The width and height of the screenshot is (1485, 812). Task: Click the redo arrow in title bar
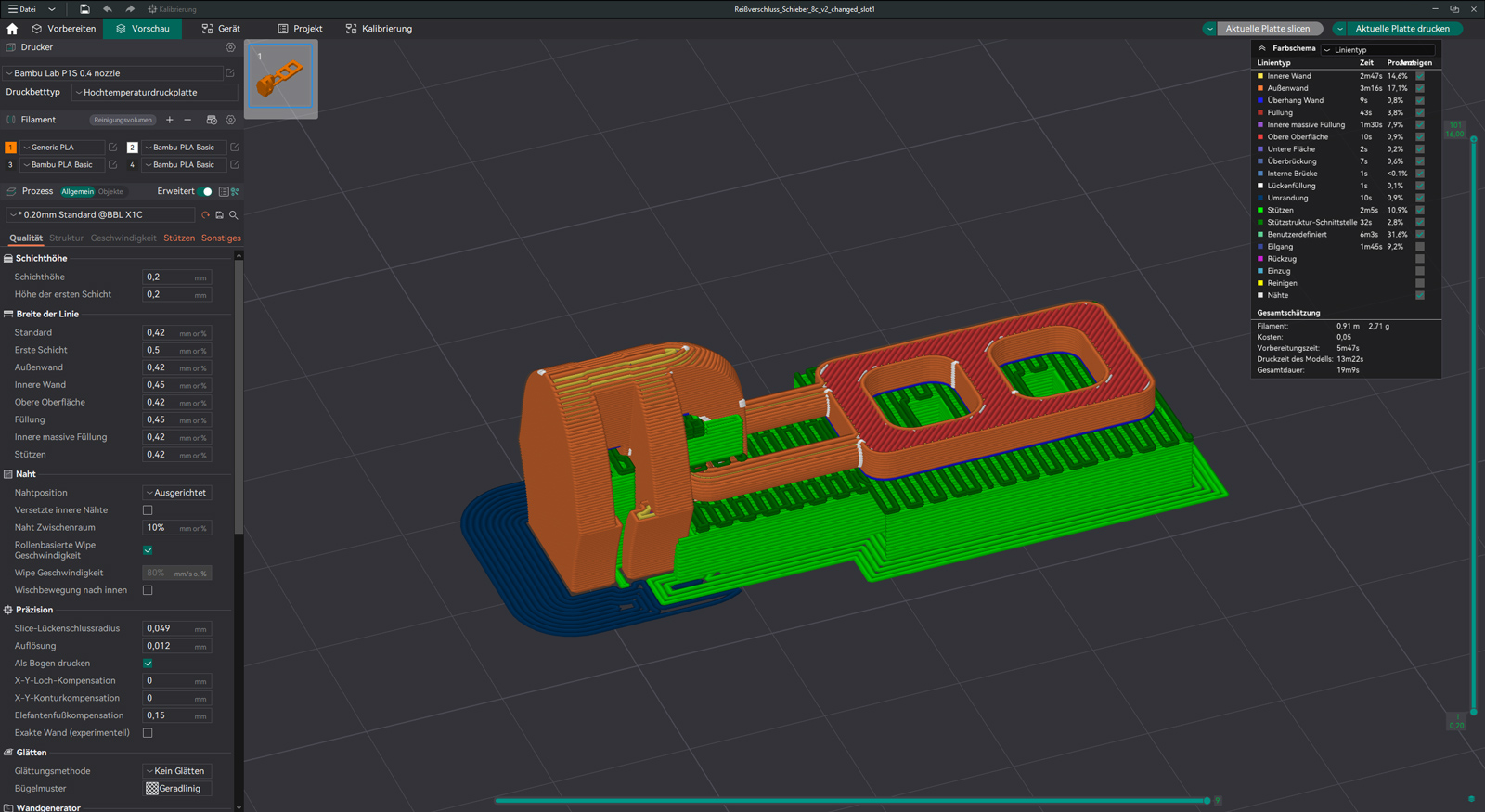click(x=130, y=9)
